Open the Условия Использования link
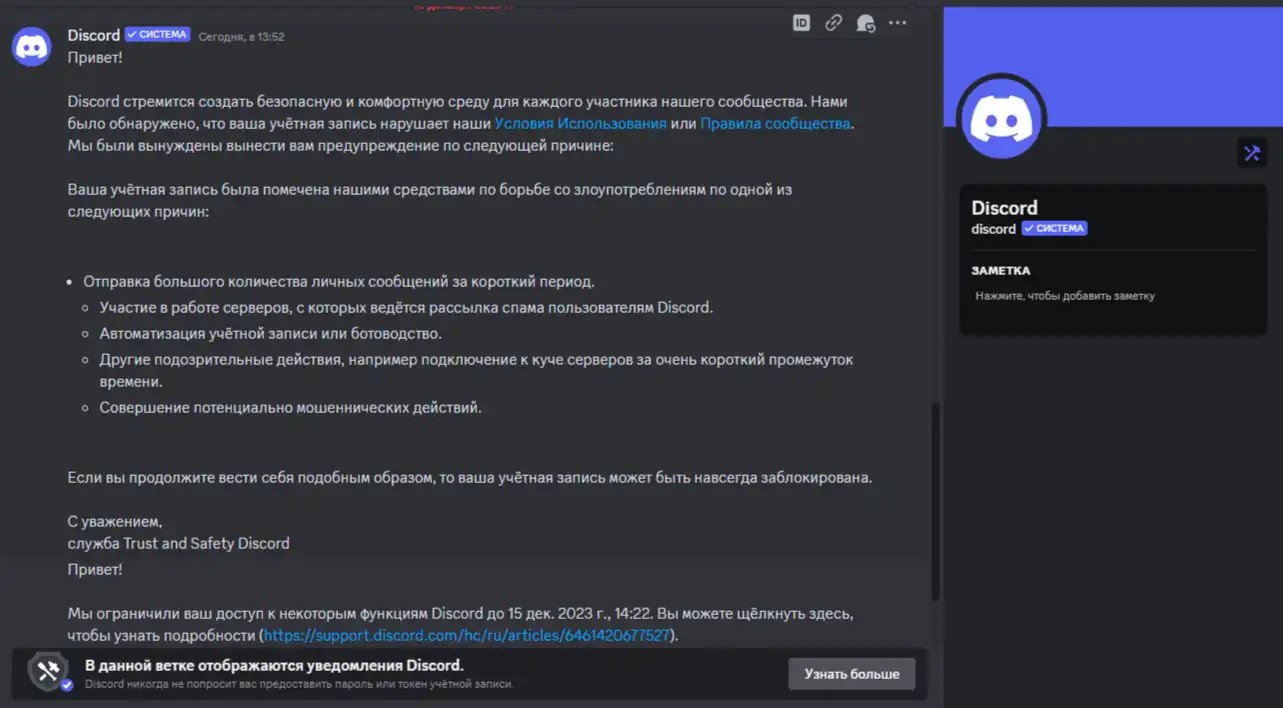 coord(580,124)
